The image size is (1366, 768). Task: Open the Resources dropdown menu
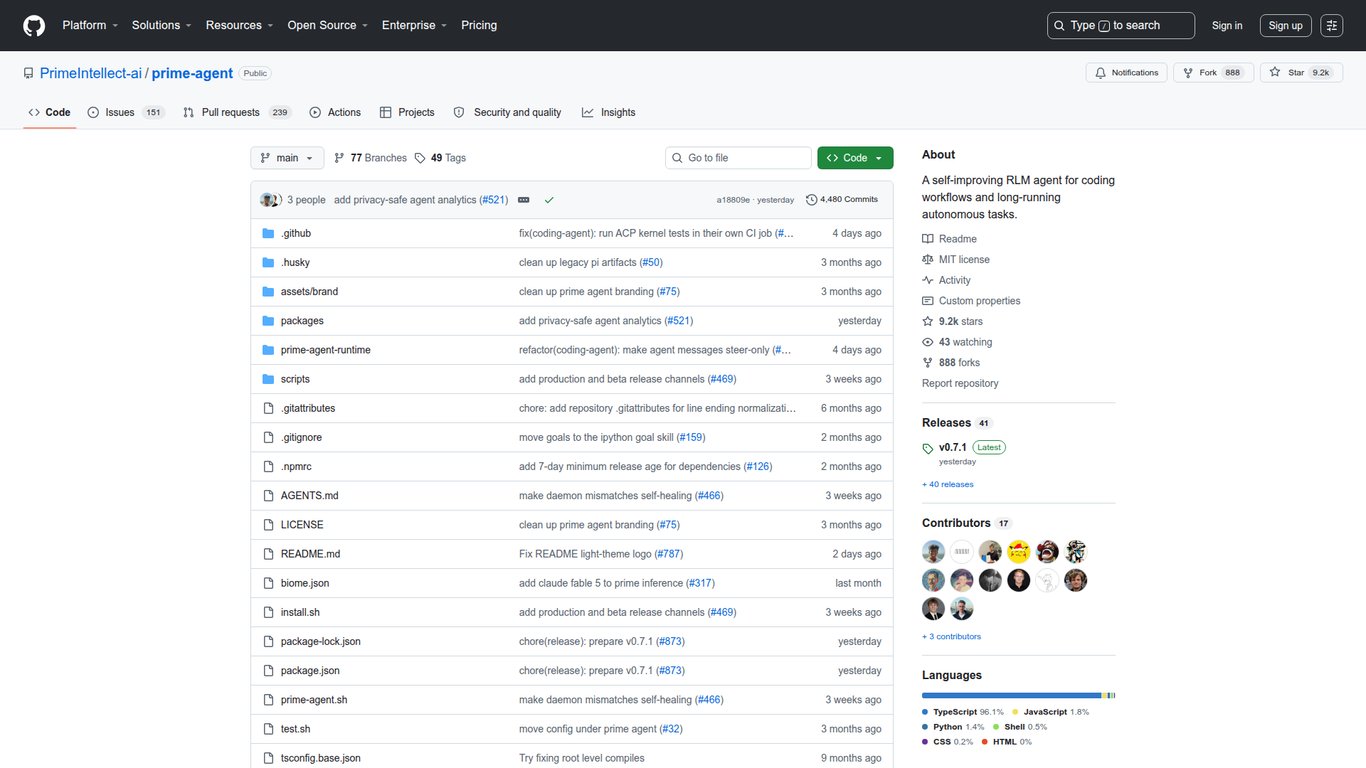[x=240, y=25]
